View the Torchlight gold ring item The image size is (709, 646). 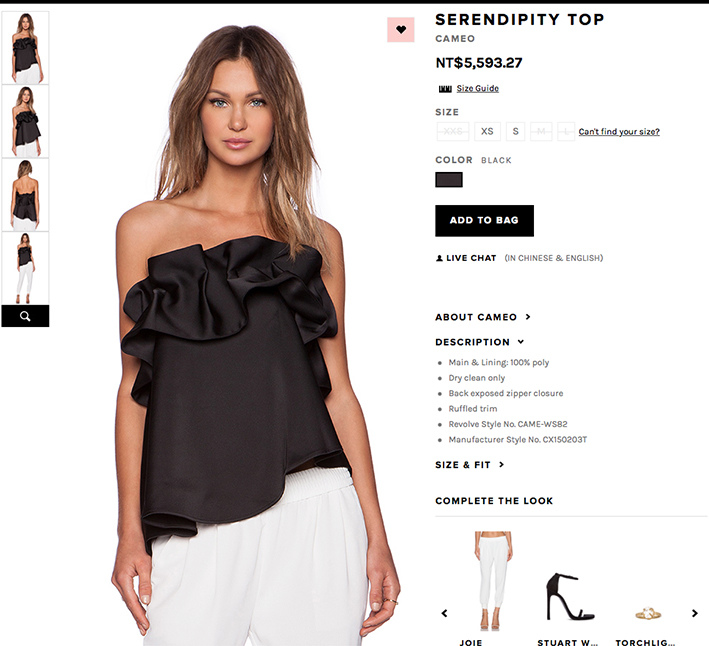click(x=648, y=613)
